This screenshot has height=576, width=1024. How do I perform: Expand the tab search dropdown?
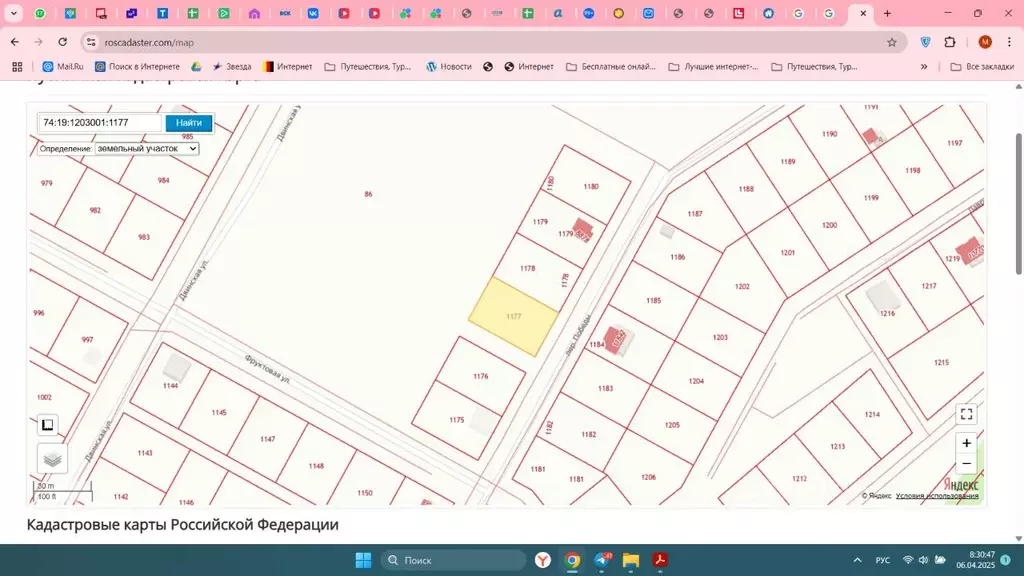(x=13, y=13)
